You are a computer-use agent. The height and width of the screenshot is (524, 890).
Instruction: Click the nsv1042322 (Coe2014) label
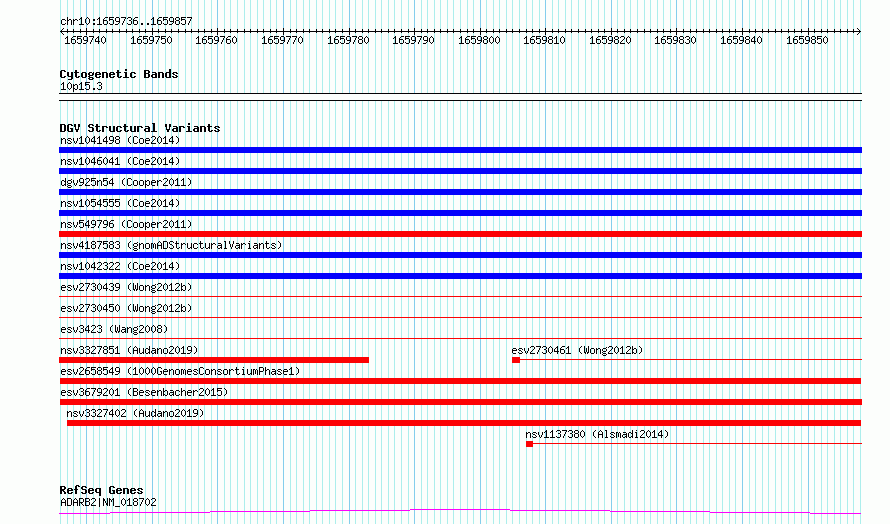click(x=120, y=266)
